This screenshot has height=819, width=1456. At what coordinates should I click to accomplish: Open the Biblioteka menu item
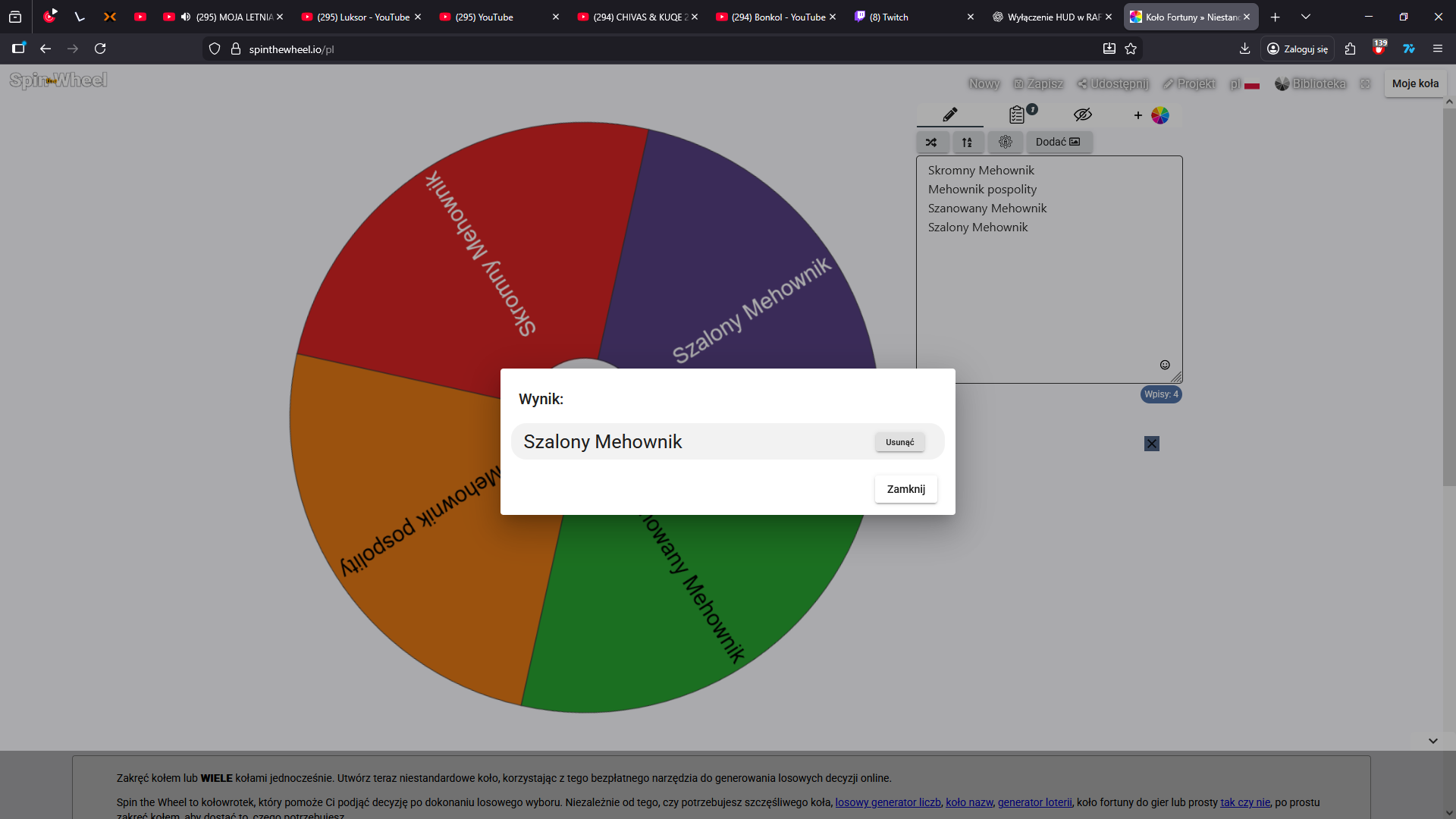[x=1310, y=83]
